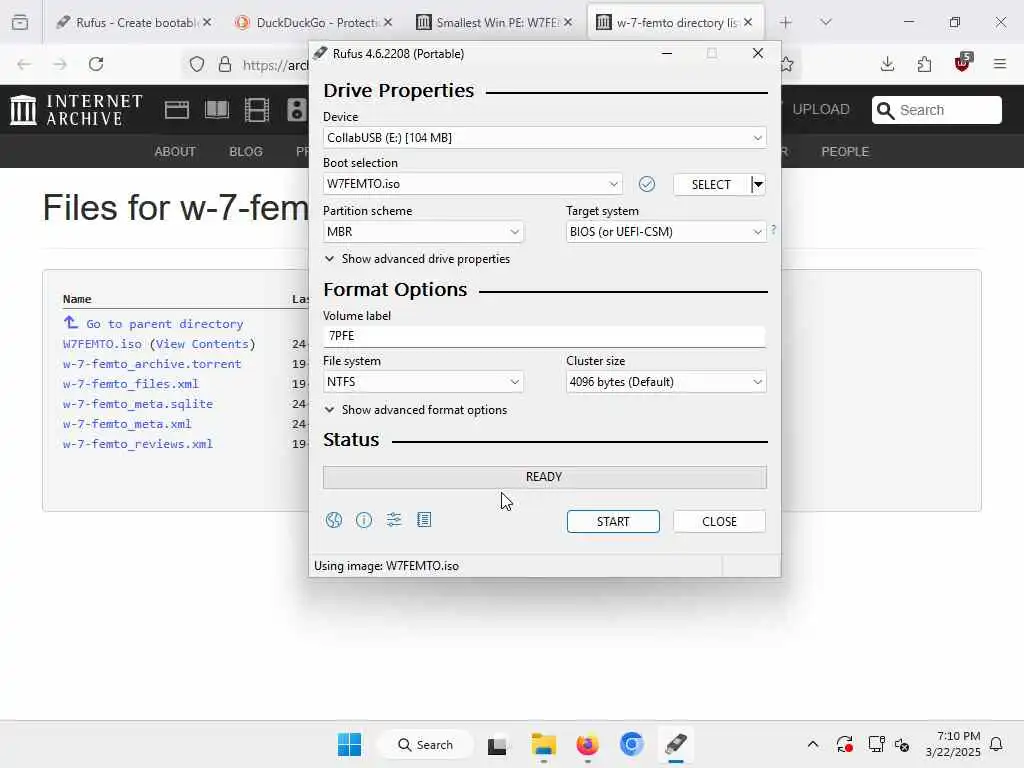Viewport: 1024px width, 768px height.
Task: Click the READY status progress bar
Action: click(545, 477)
